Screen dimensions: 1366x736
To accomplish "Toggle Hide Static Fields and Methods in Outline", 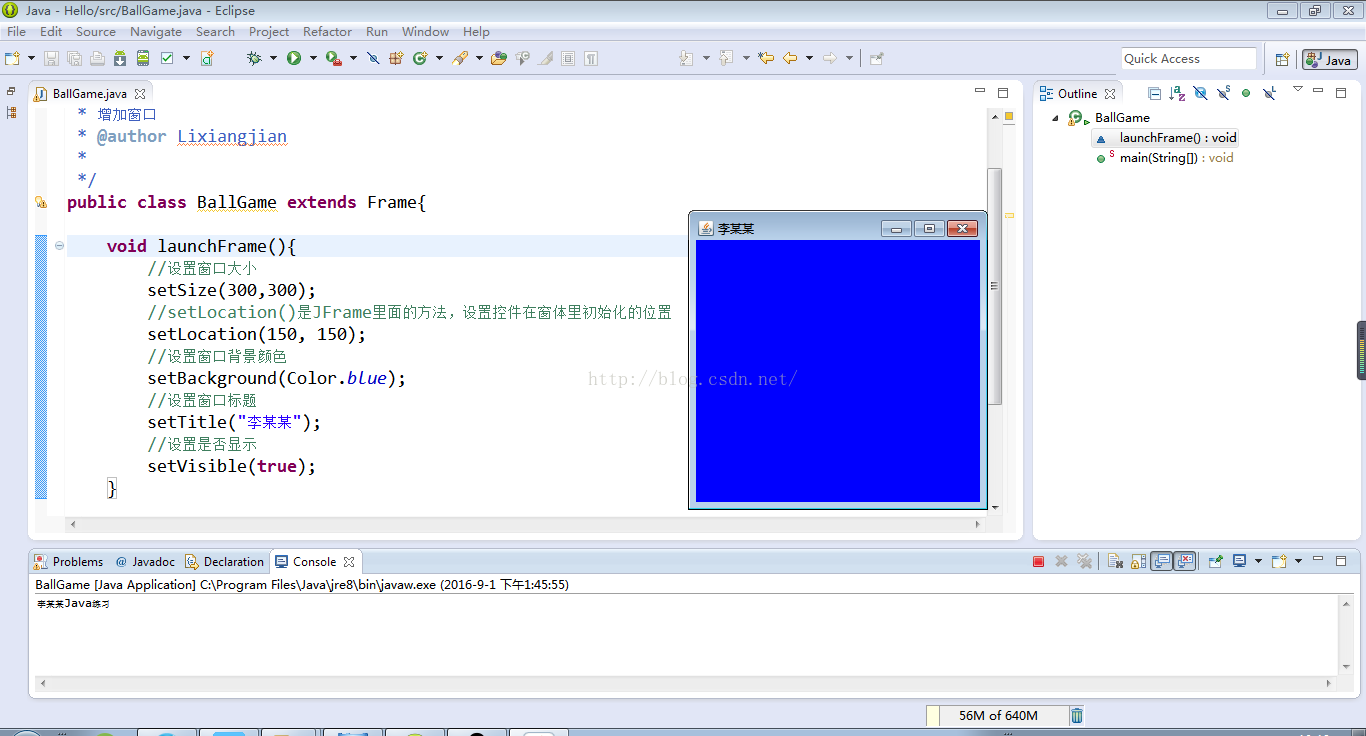I will [1224, 93].
